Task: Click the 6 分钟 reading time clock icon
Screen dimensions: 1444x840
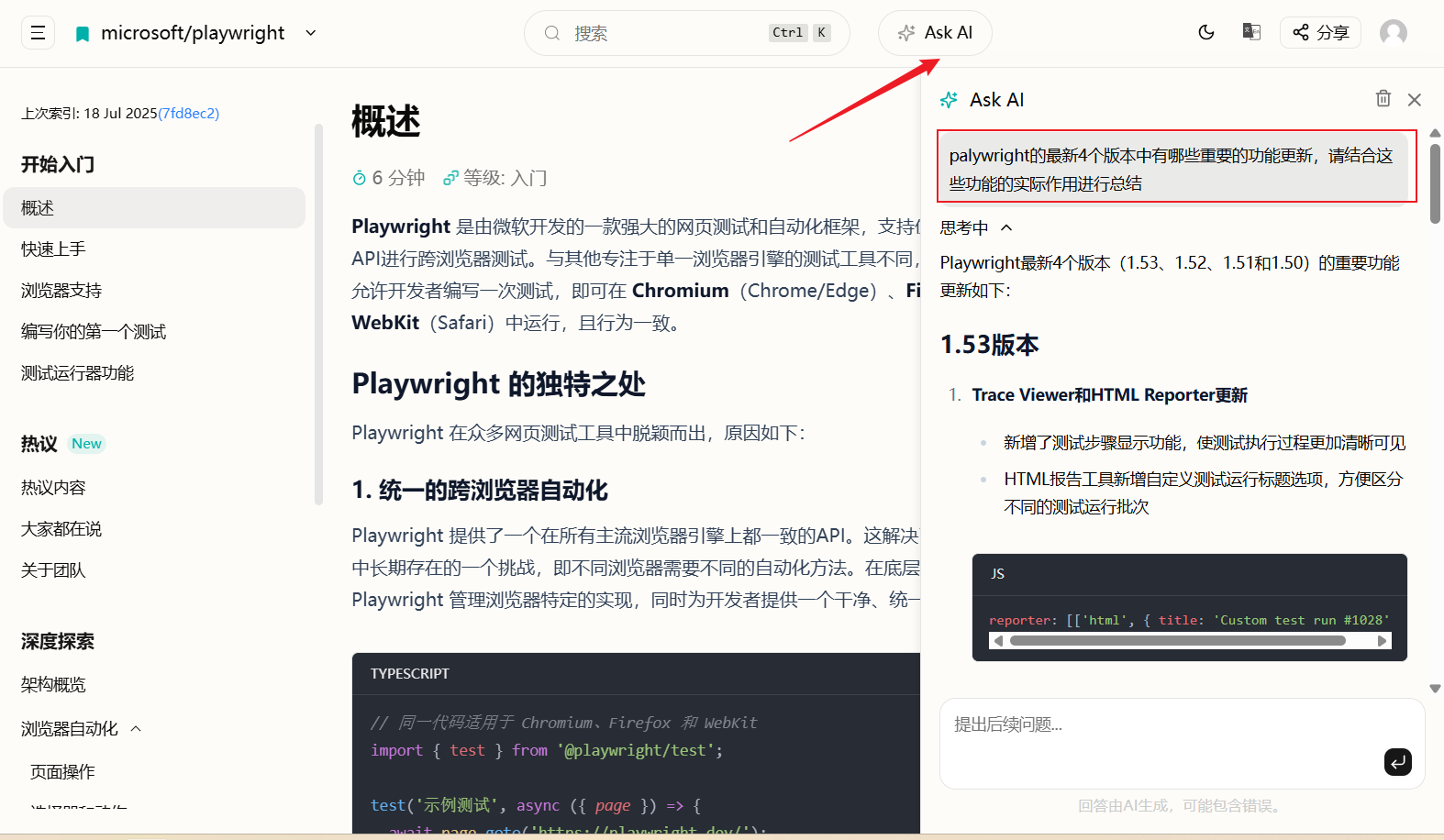Action: 360,178
